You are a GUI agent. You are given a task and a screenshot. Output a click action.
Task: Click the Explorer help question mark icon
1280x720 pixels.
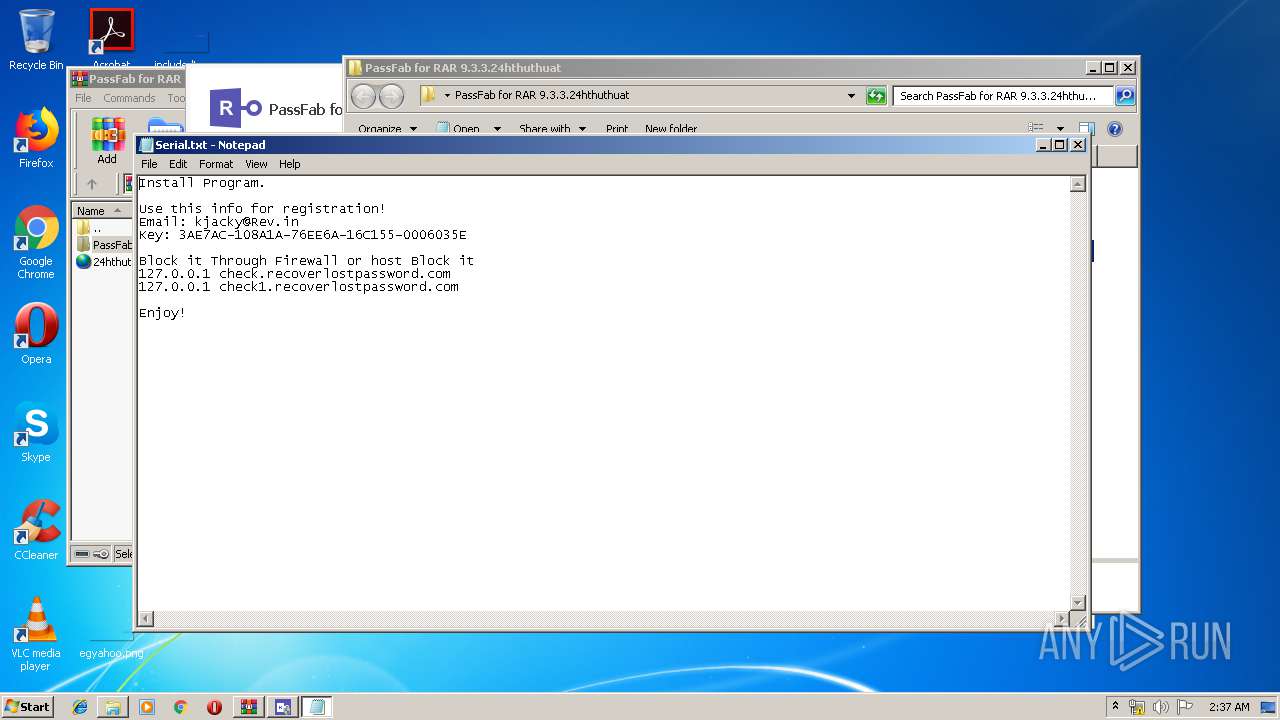tap(1115, 129)
